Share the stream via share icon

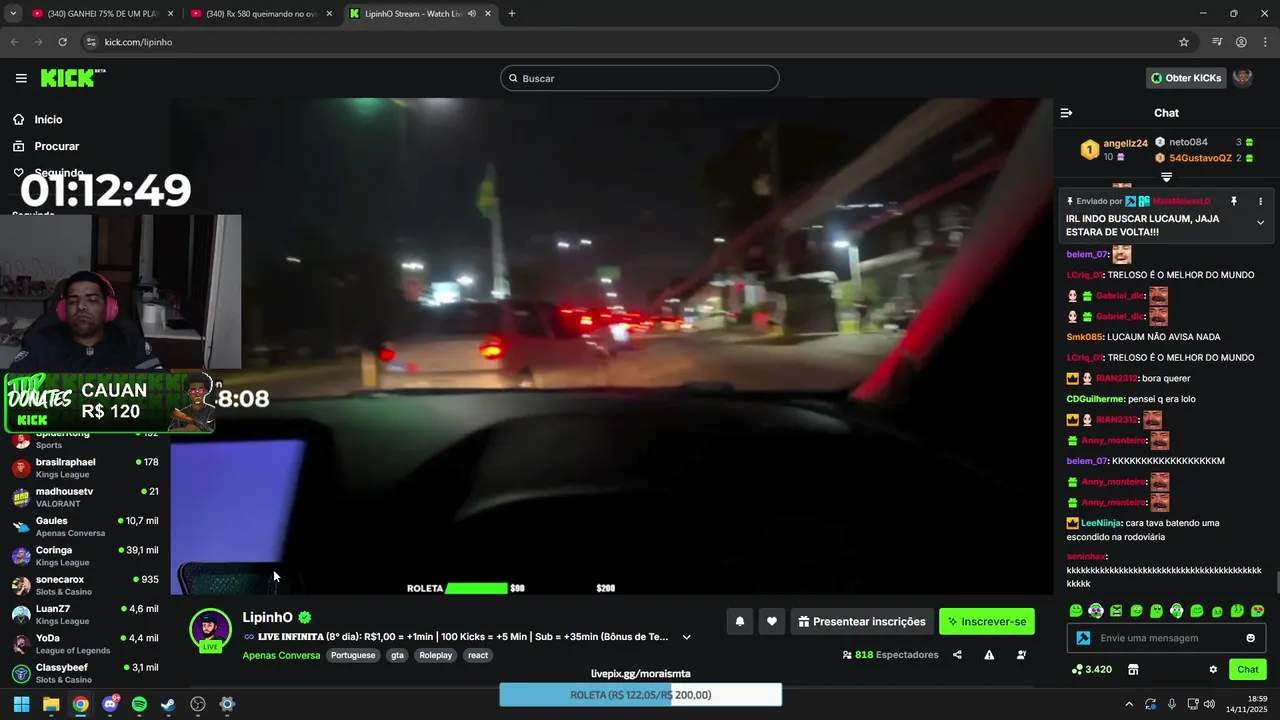click(x=957, y=655)
